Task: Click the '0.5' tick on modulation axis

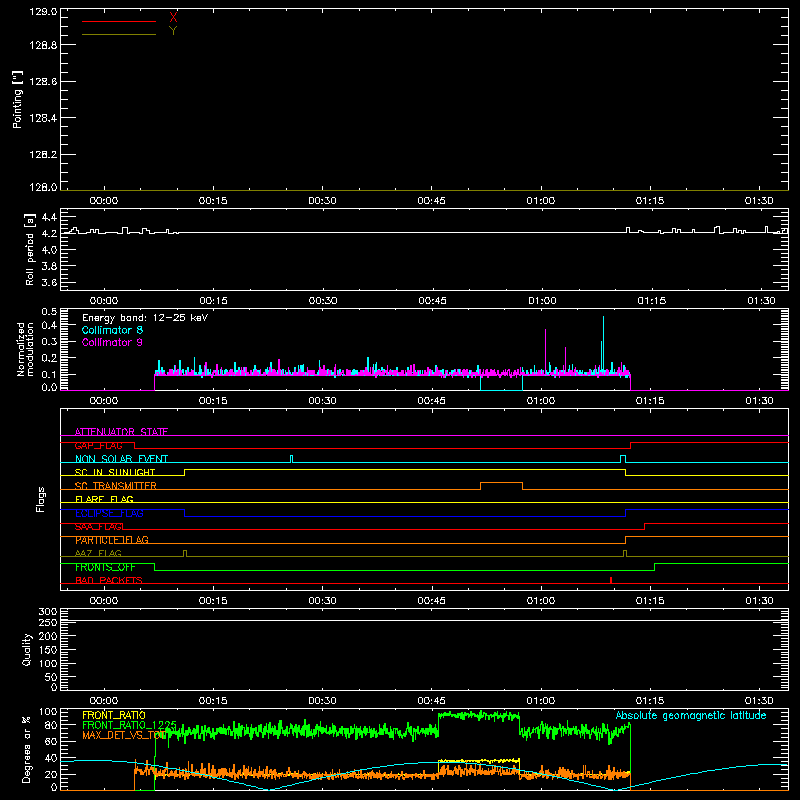Action: click(x=49, y=311)
